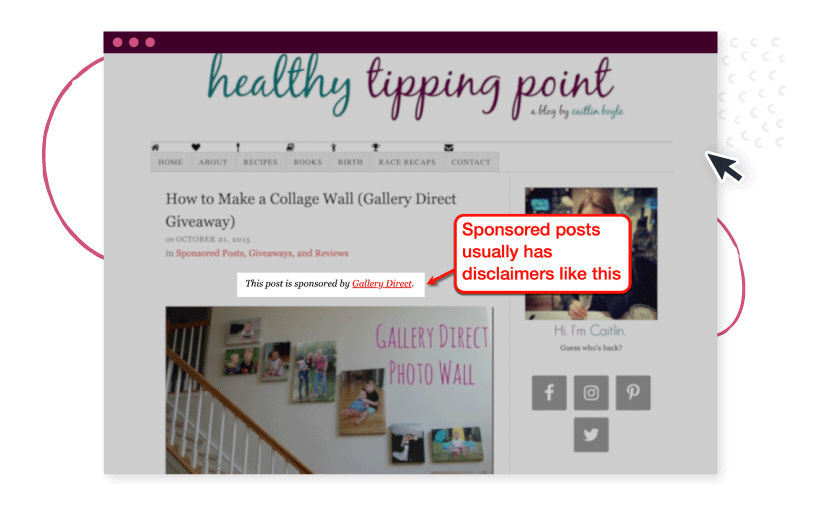Open the Instagram social icon

point(591,392)
